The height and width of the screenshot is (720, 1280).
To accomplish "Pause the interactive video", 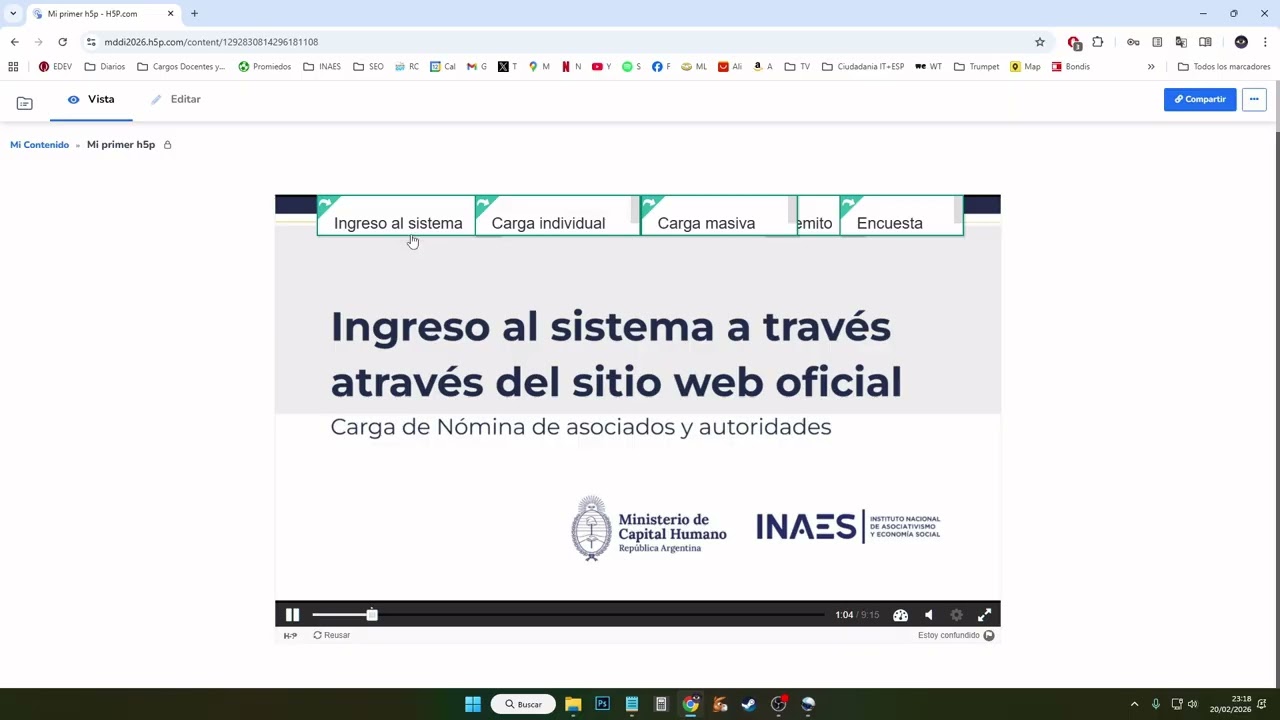I will coord(292,615).
